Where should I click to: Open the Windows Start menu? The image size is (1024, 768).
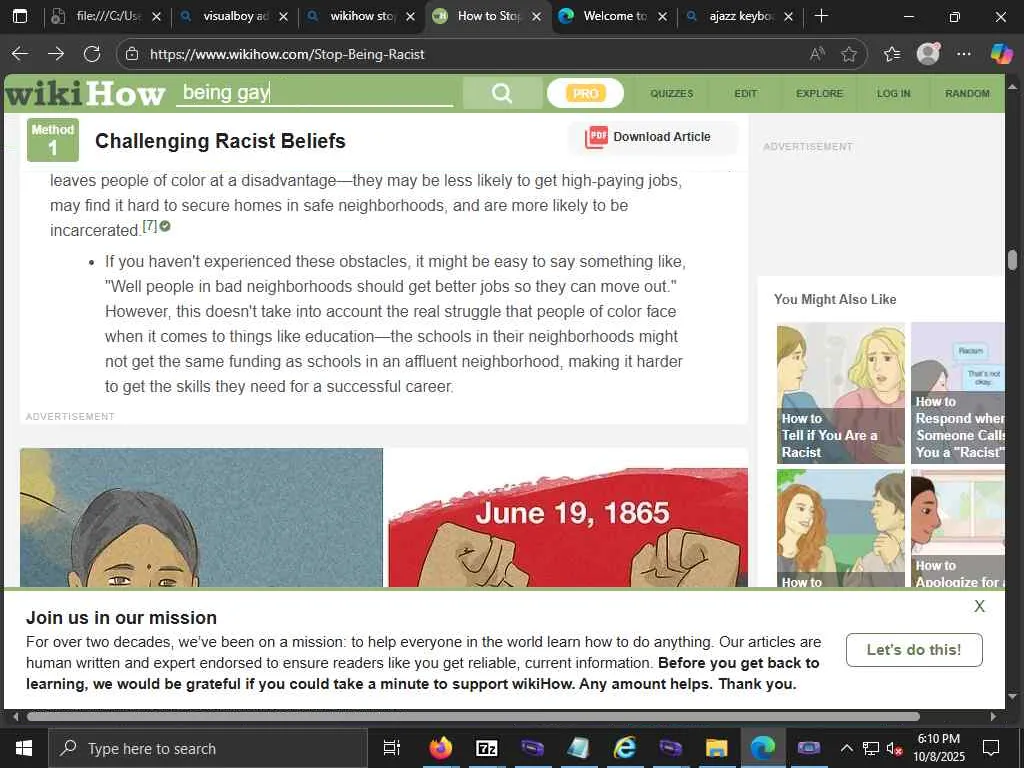pos(24,748)
